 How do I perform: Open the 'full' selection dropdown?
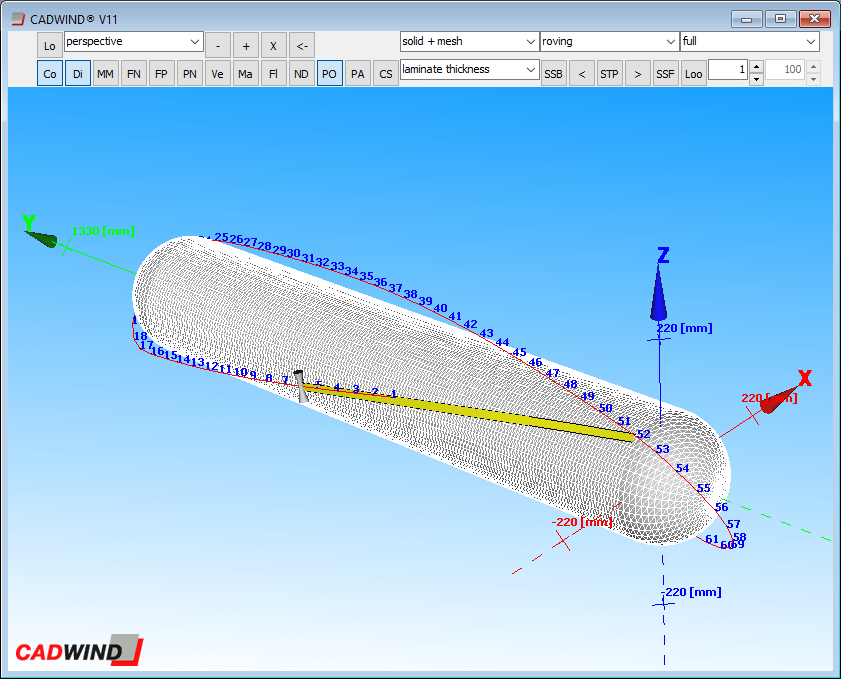coord(749,42)
